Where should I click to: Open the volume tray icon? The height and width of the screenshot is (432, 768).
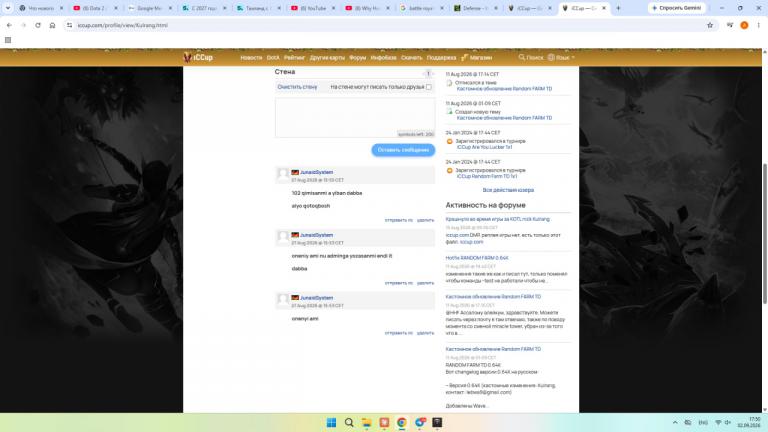pyautogui.click(x=728, y=422)
